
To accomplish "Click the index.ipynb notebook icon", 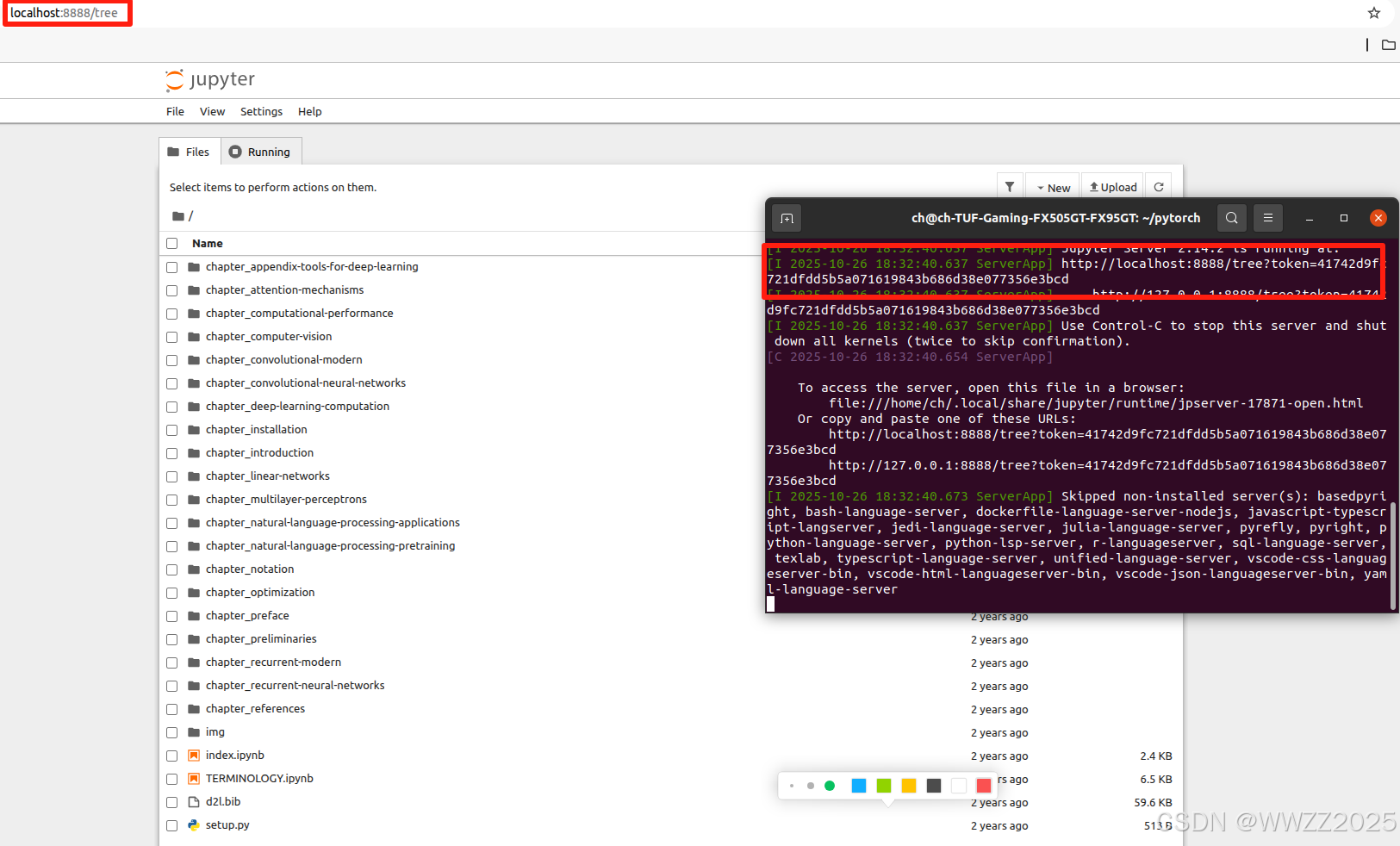I will pos(194,756).
